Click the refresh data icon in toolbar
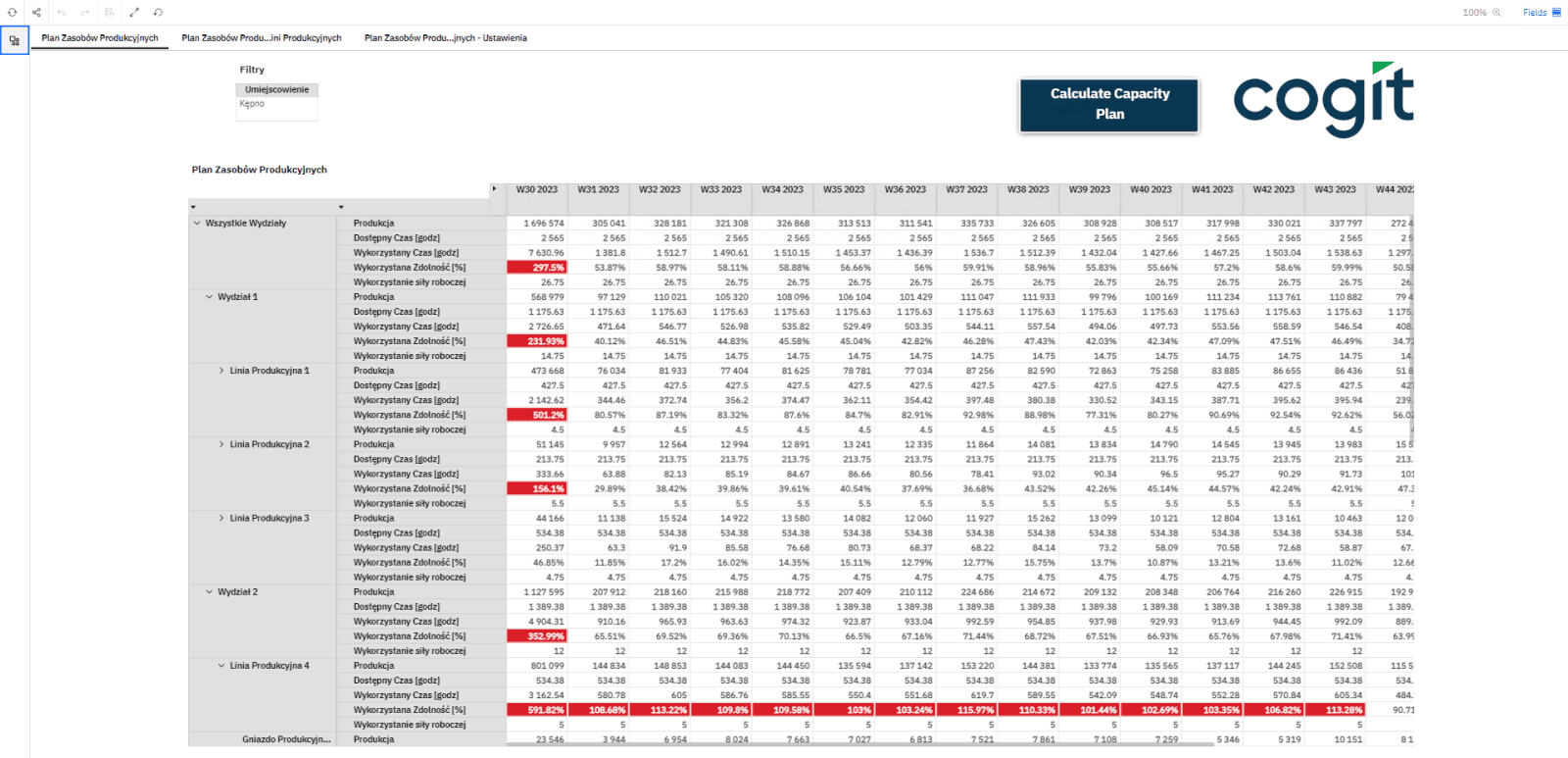Screen dimensions: 1568x758 pyautogui.click(x=13, y=13)
